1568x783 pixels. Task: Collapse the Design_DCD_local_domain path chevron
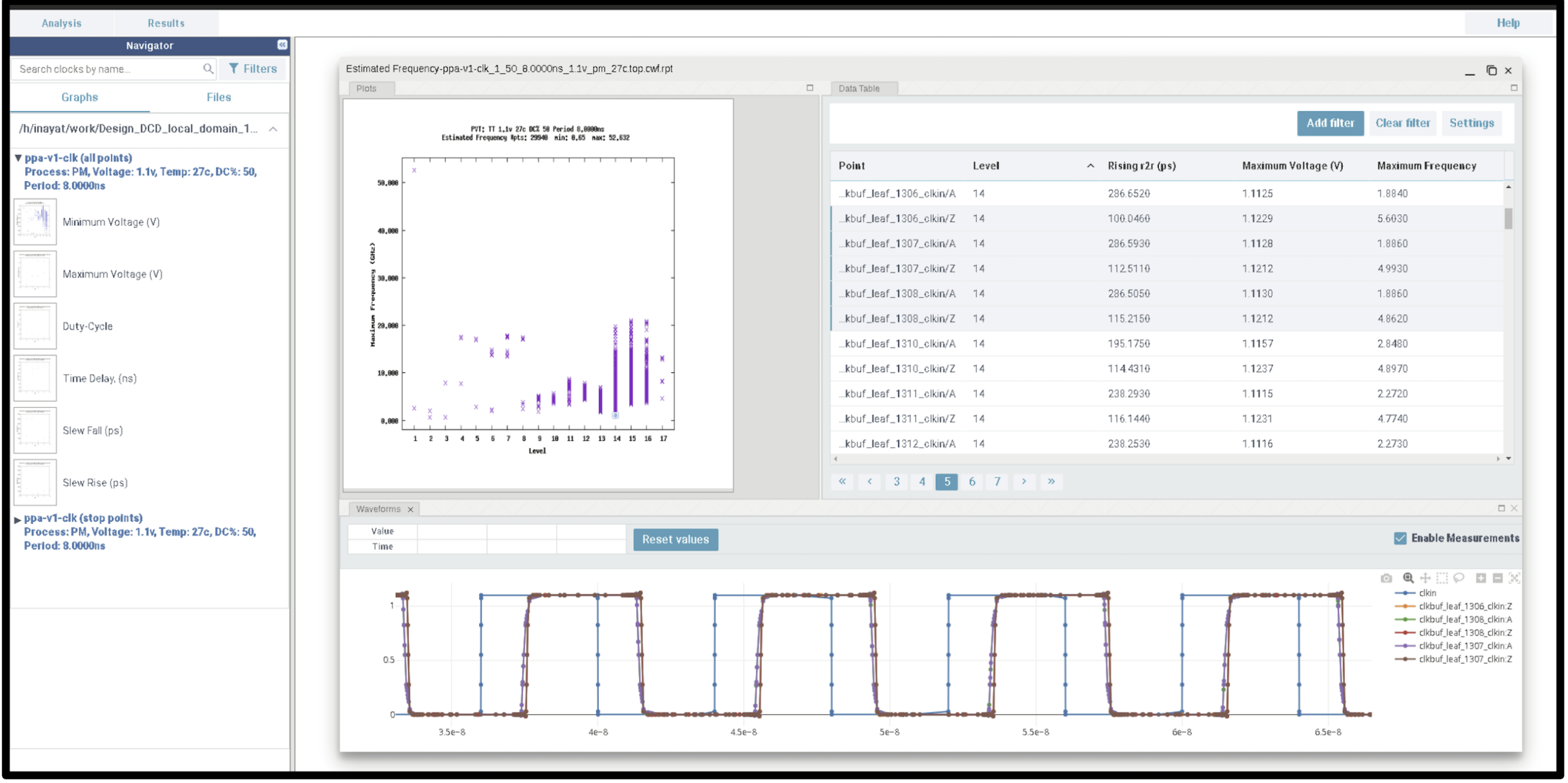(273, 129)
